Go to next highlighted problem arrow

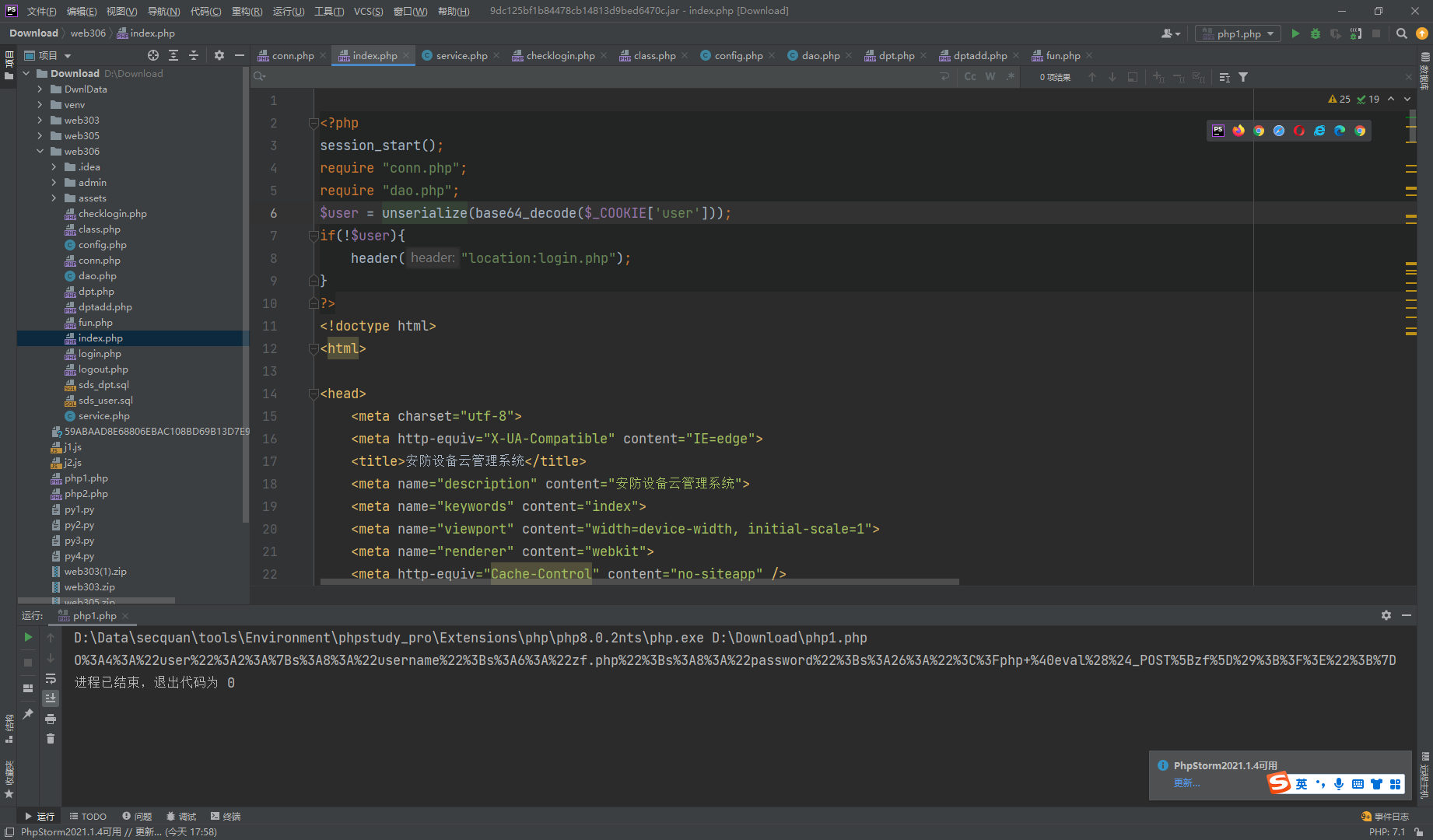pyautogui.click(x=1407, y=99)
